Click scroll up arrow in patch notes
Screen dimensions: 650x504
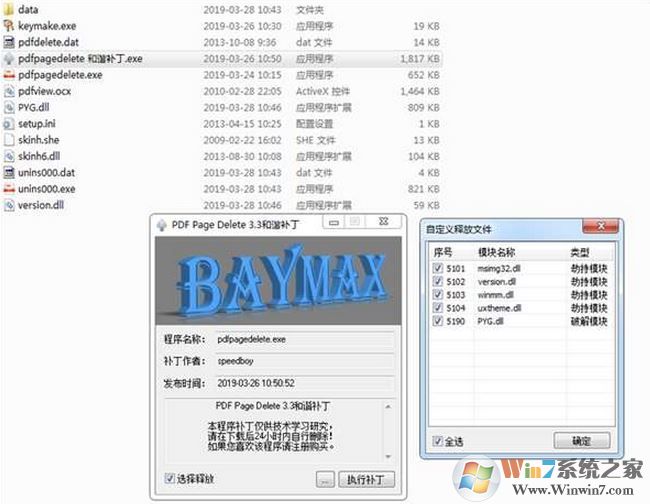point(388,407)
